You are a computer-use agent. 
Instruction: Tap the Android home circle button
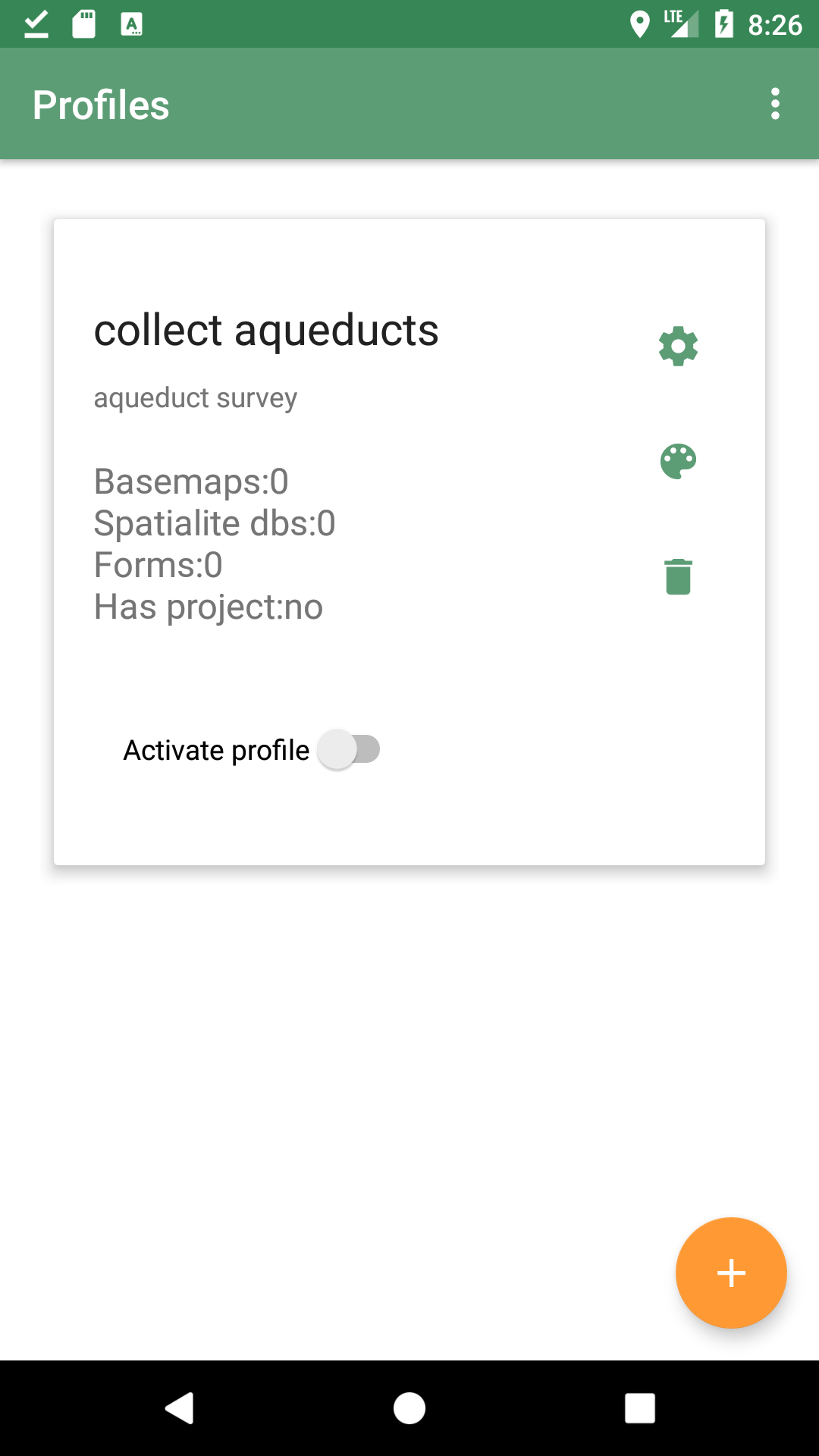coord(409,1408)
